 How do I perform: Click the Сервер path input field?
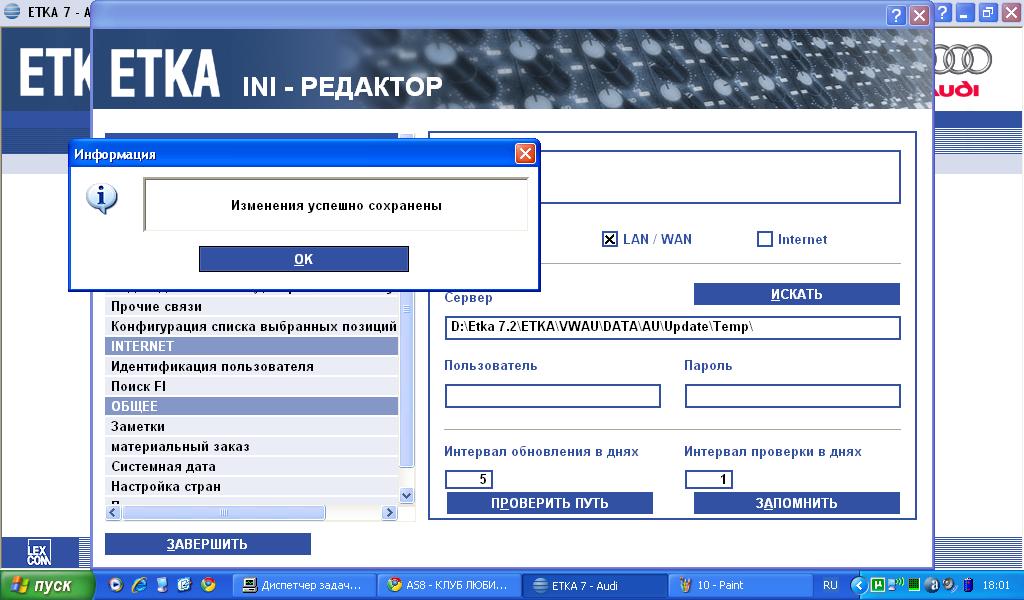pyautogui.click(x=672, y=328)
